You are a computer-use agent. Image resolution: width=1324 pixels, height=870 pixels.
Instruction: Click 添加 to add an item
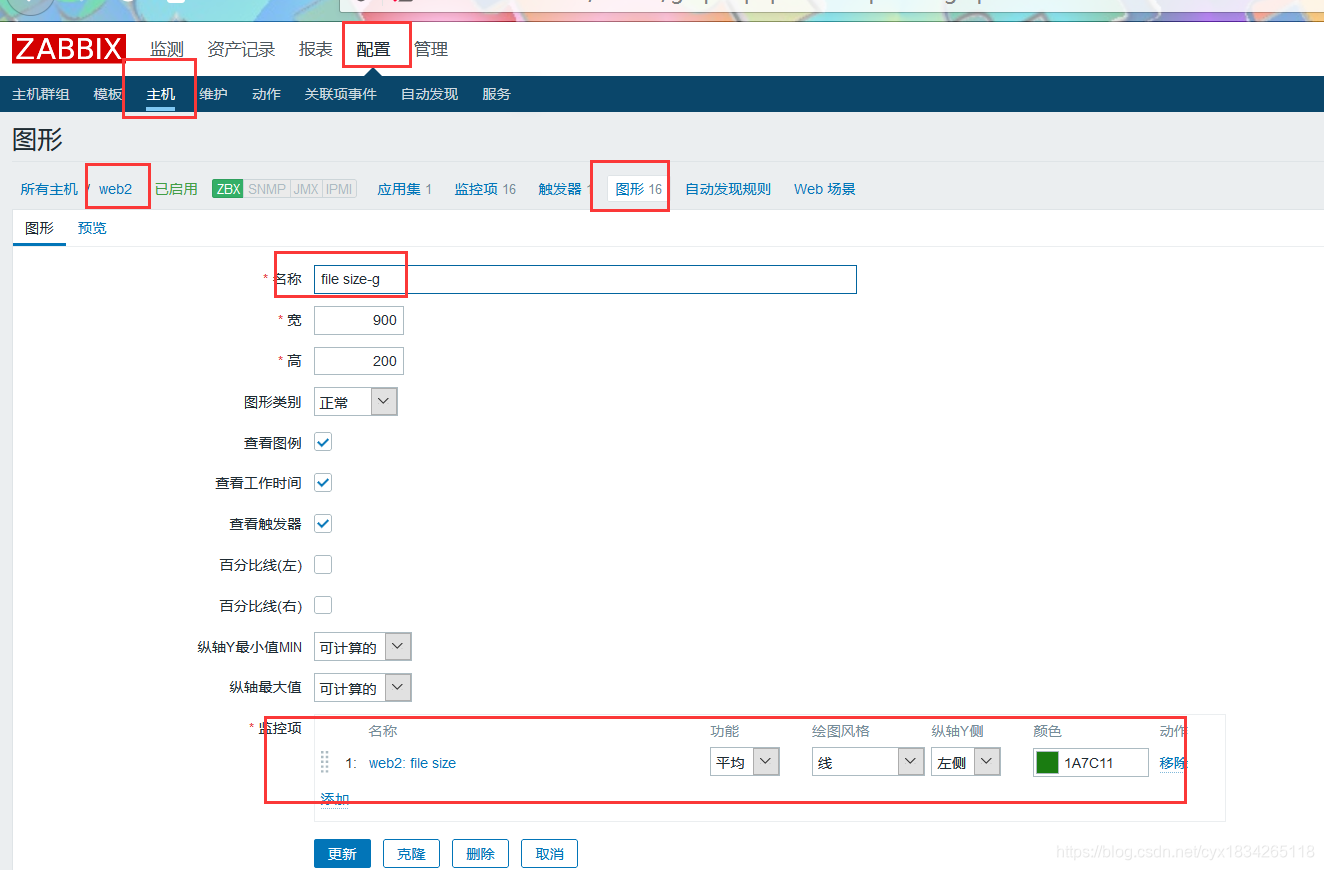pos(335,799)
